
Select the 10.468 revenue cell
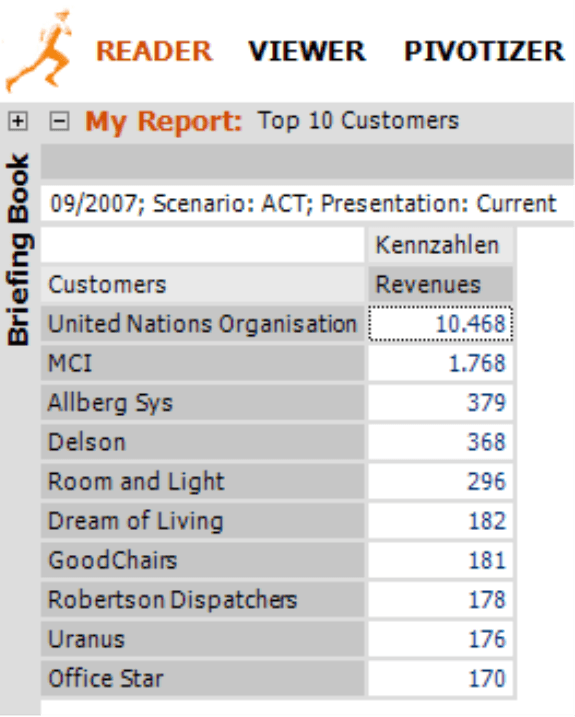pos(441,324)
